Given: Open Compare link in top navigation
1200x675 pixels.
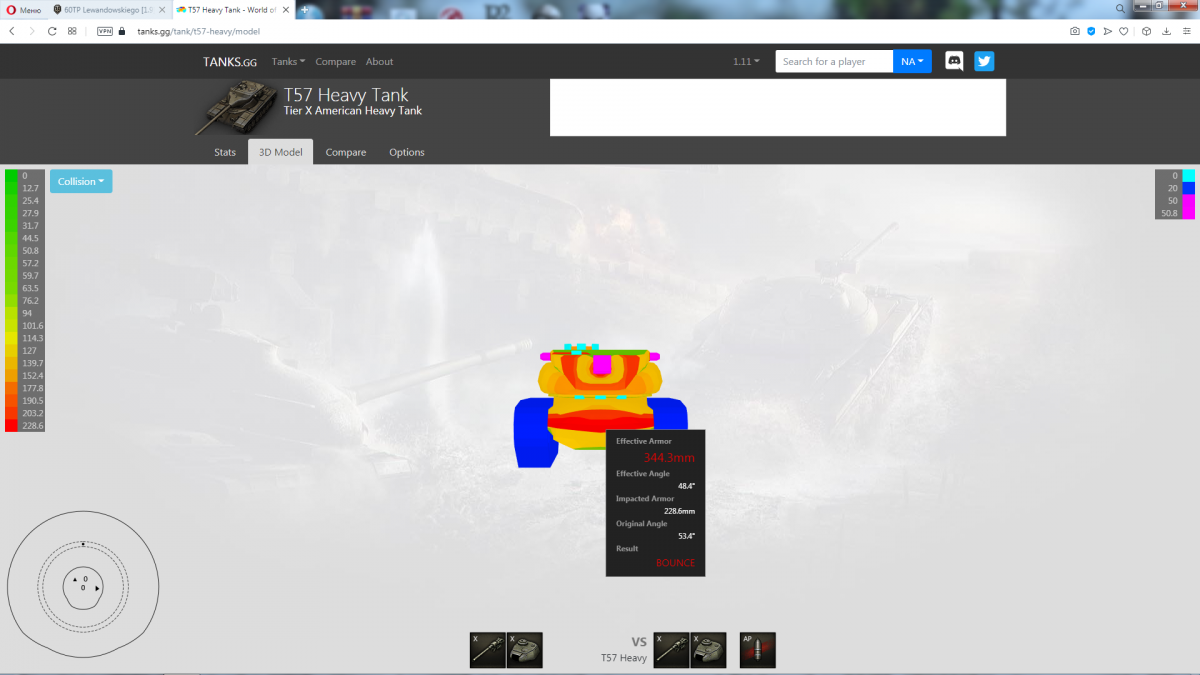Looking at the screenshot, I should click(x=336, y=61).
